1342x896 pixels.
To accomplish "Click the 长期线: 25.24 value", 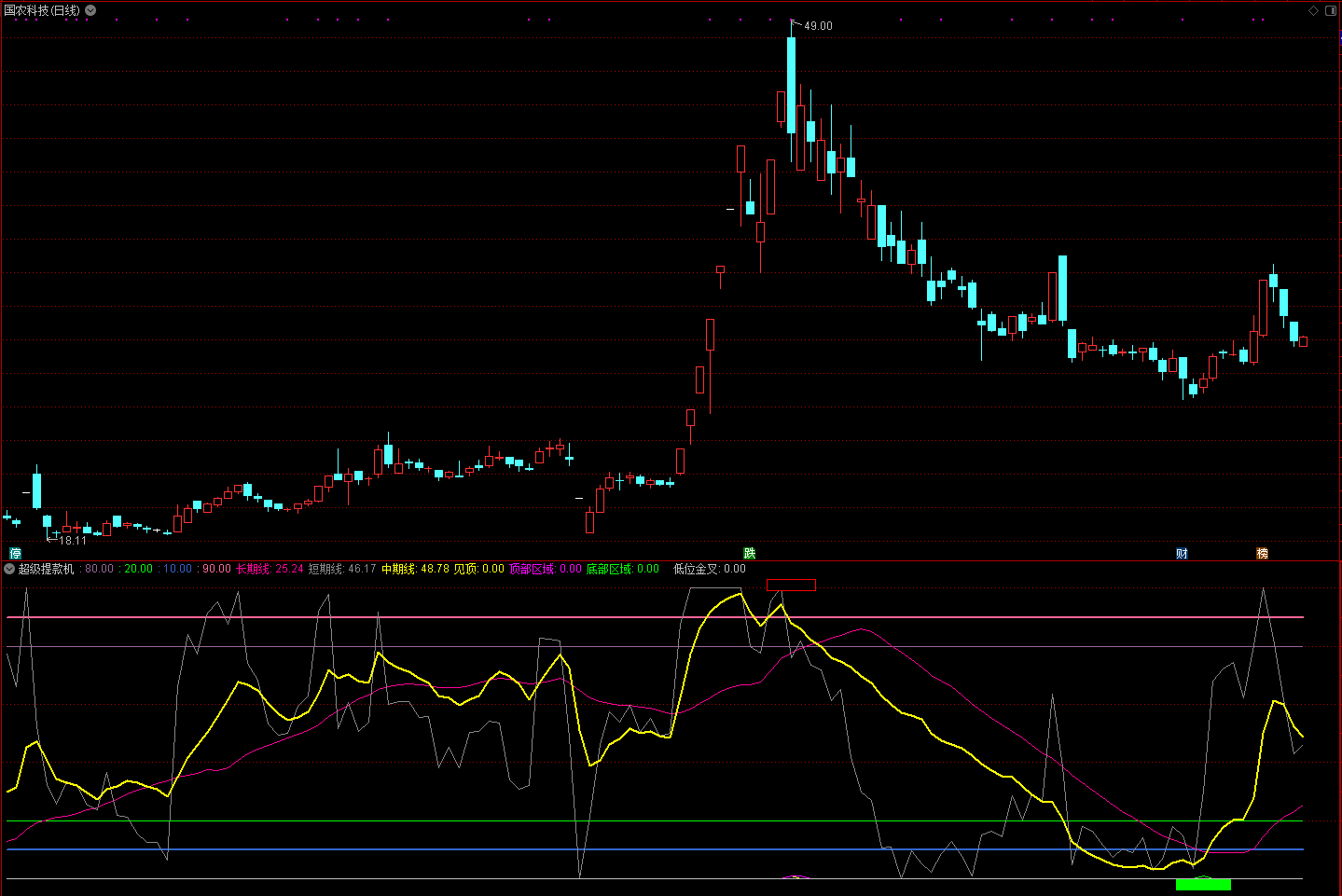I will [x=270, y=569].
